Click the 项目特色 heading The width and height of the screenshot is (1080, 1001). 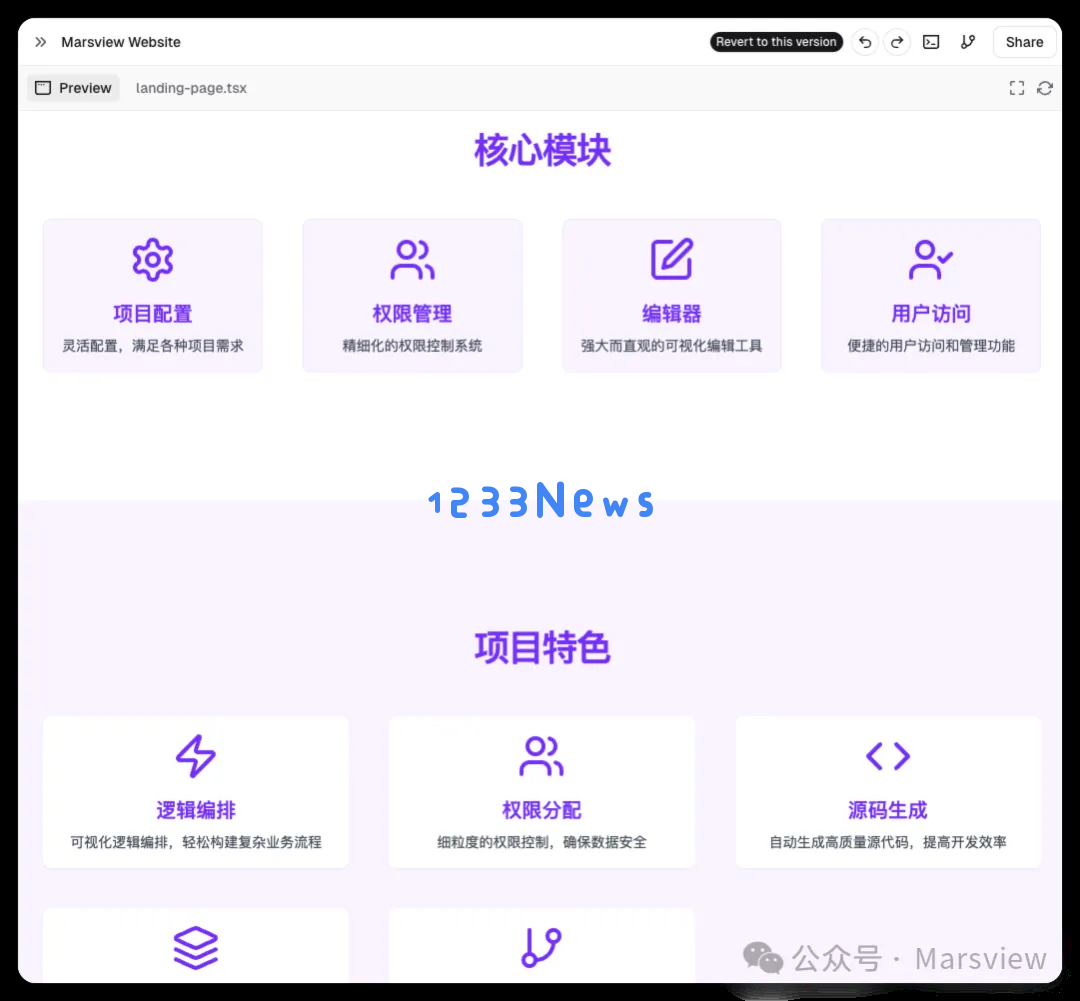(x=542, y=648)
